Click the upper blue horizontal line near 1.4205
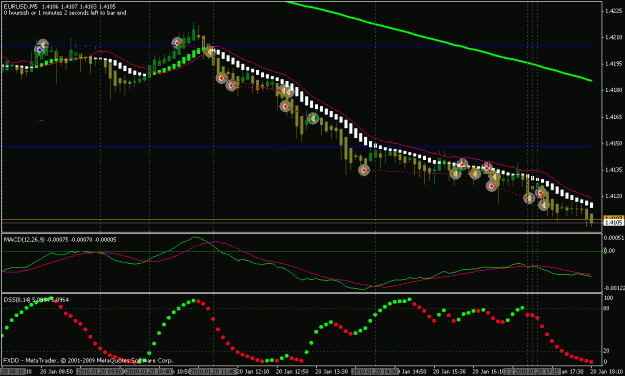 297,45
